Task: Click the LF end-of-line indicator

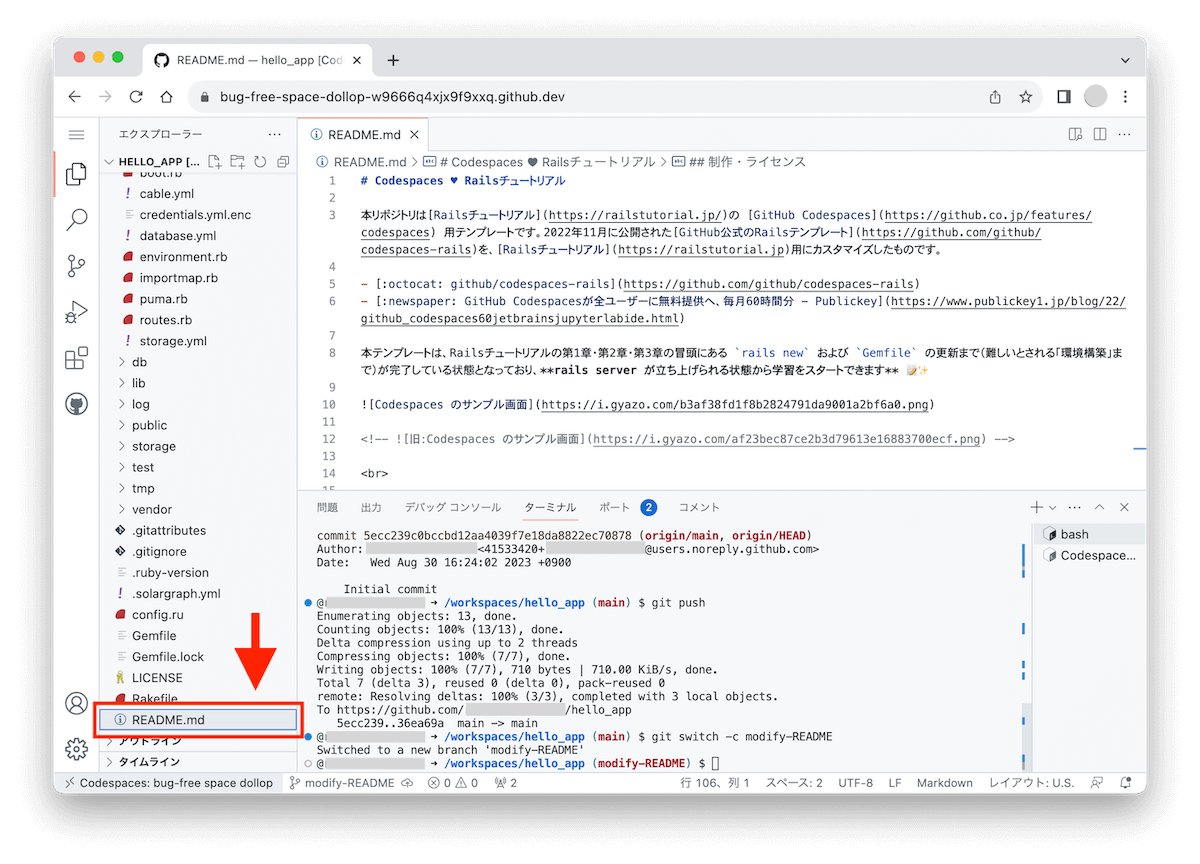Action: point(894,783)
